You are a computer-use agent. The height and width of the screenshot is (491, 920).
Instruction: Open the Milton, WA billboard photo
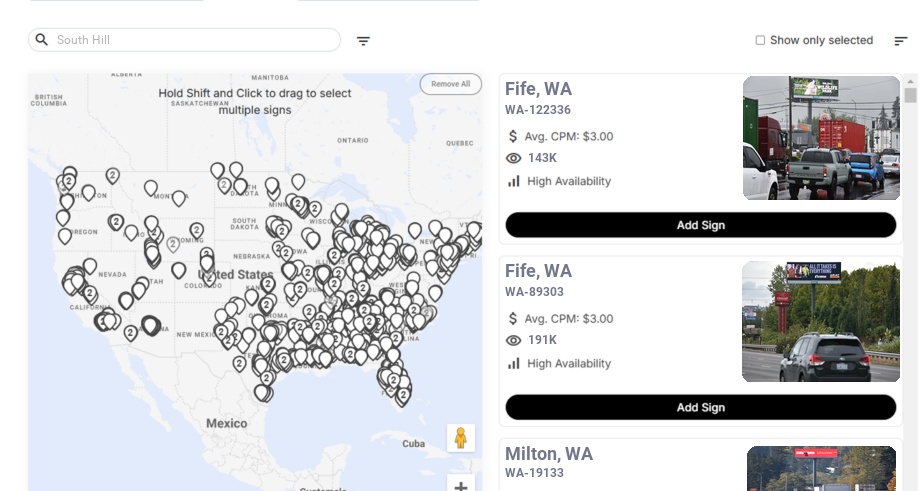(821, 468)
